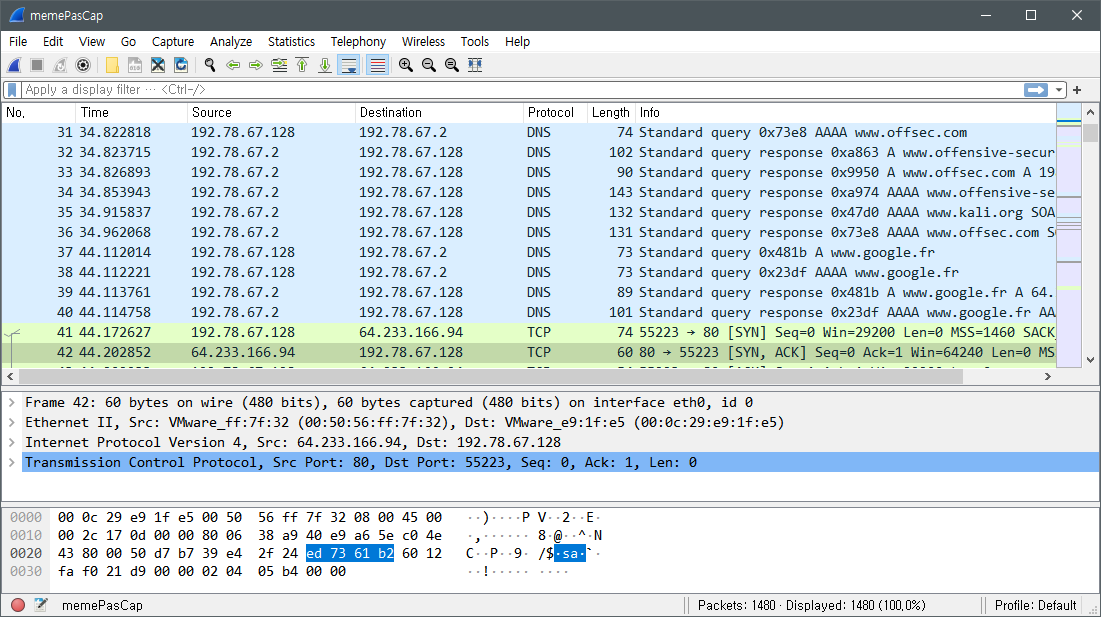
Task: Jump to the last packet
Action: pos(325,65)
